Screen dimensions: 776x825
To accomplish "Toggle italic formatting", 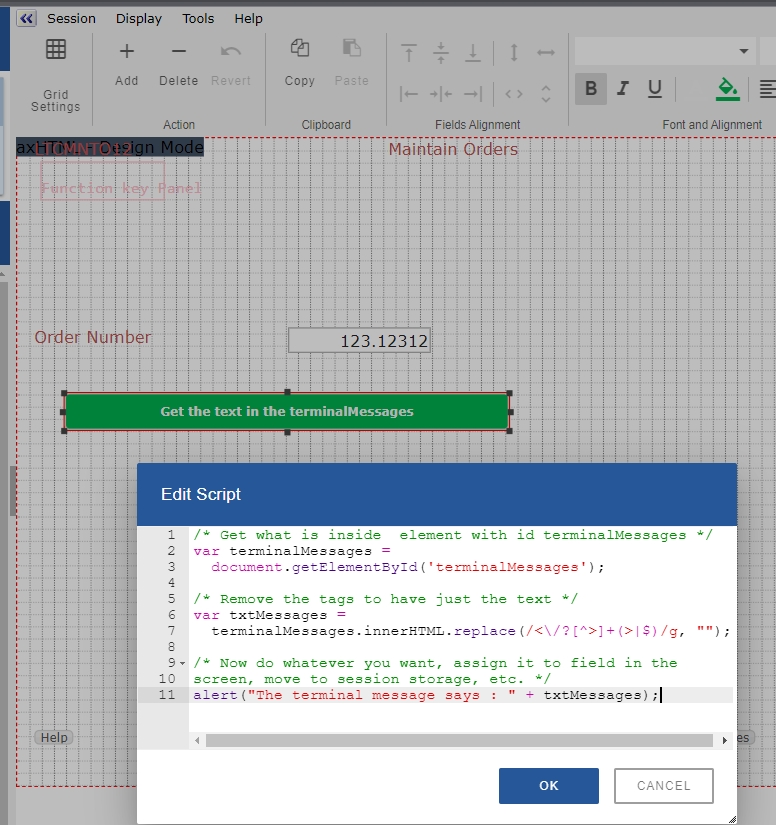I will pos(622,89).
